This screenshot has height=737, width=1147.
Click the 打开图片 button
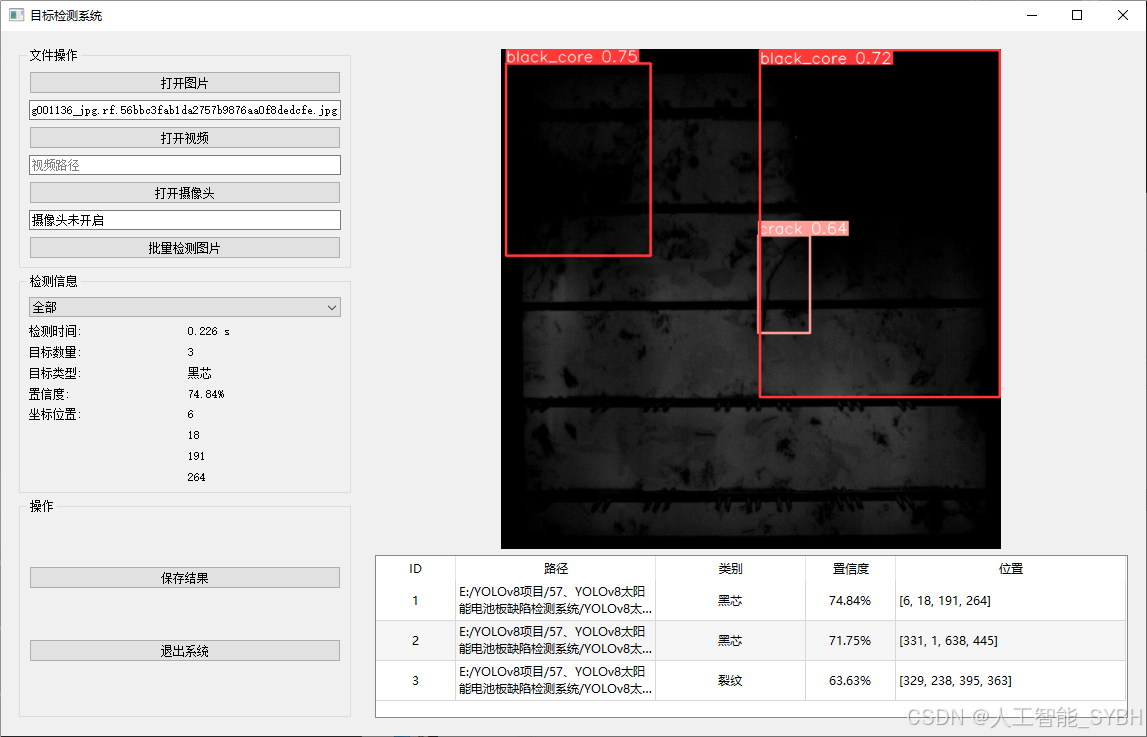(184, 83)
